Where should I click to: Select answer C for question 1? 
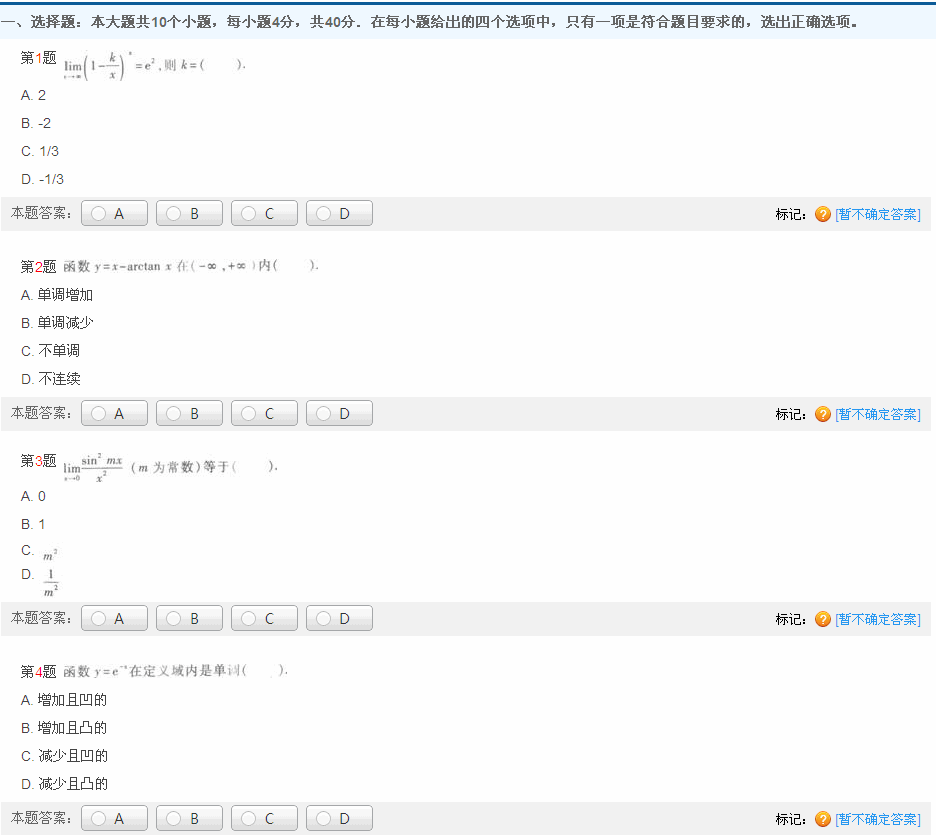pyautogui.click(x=264, y=214)
